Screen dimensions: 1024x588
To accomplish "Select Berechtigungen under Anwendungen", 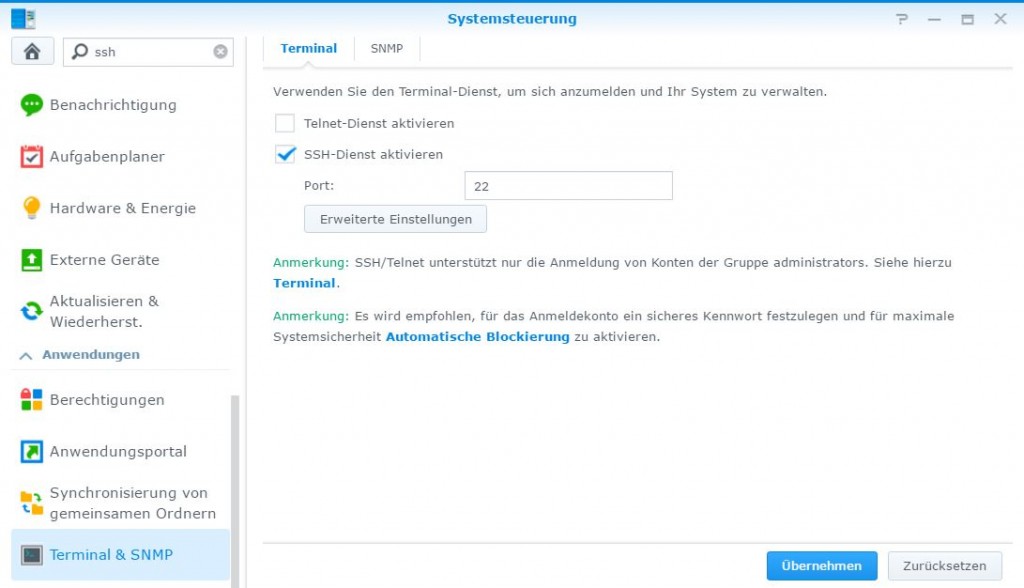I will 106,399.
